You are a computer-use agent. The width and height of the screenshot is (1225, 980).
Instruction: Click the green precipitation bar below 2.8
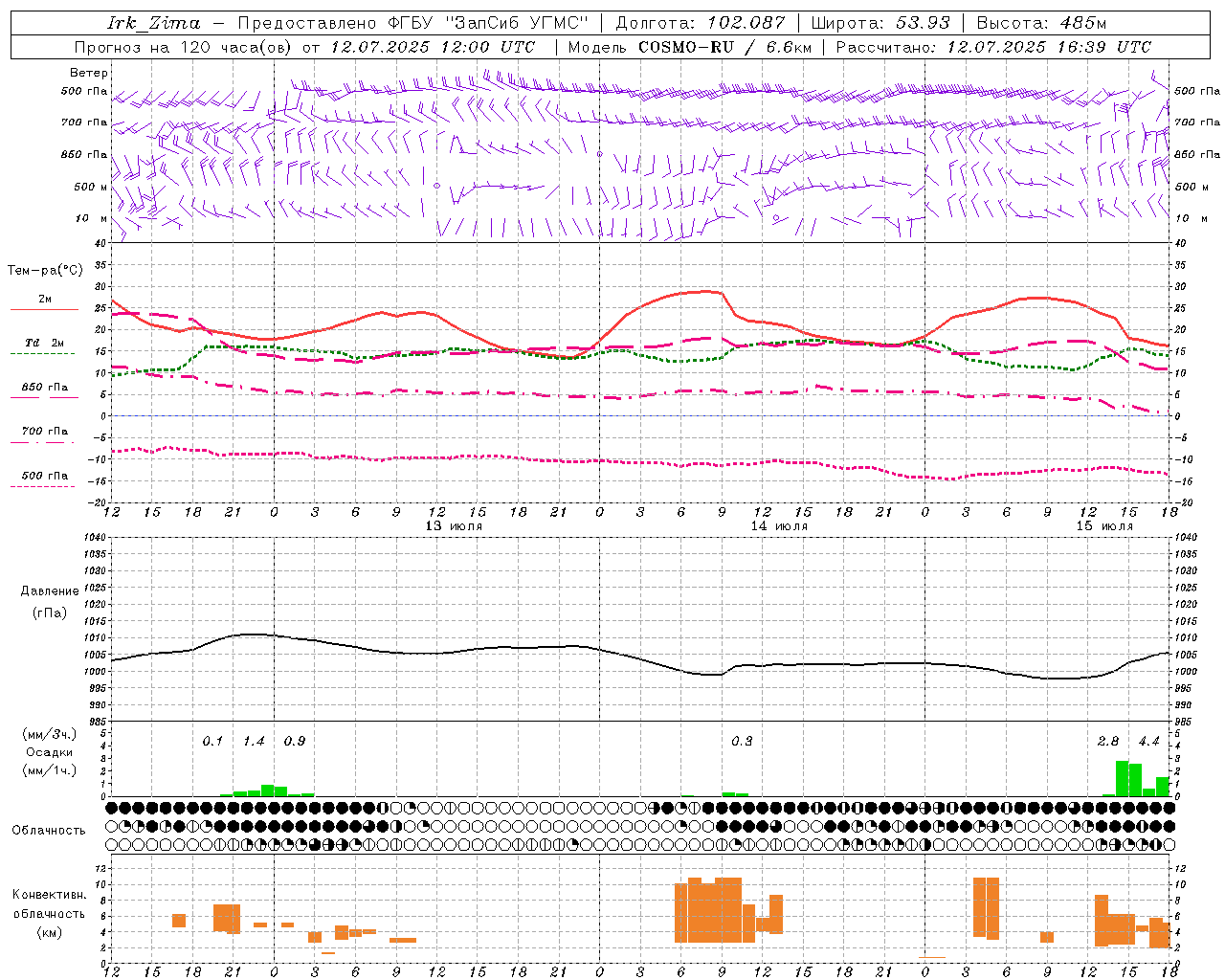click(x=1122, y=778)
